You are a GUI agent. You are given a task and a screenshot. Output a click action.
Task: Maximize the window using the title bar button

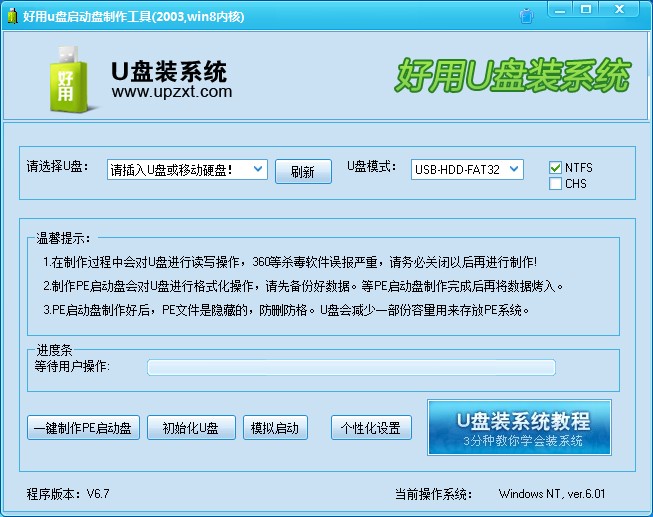[x=588, y=10]
